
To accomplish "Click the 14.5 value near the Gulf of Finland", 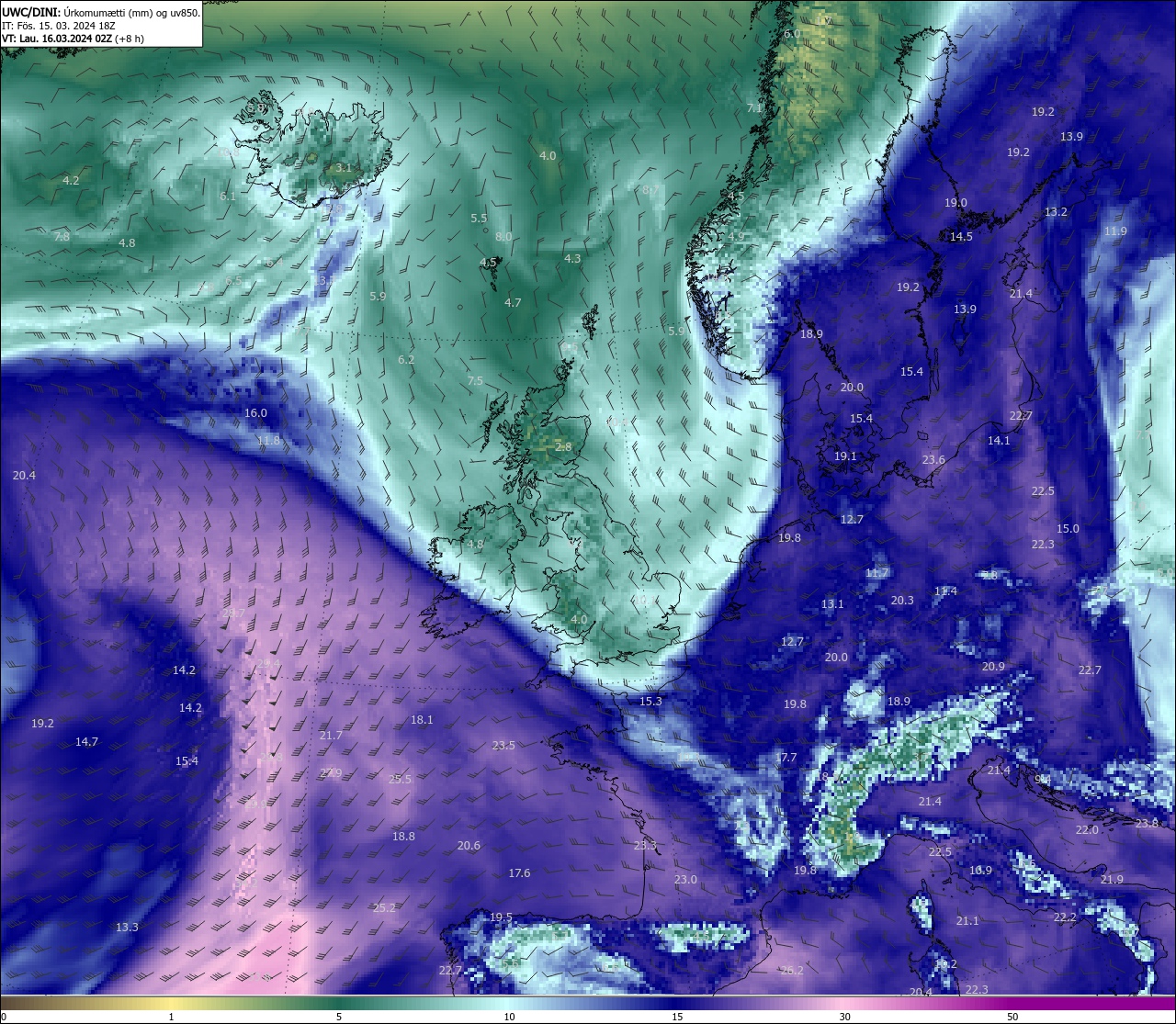I will (961, 237).
